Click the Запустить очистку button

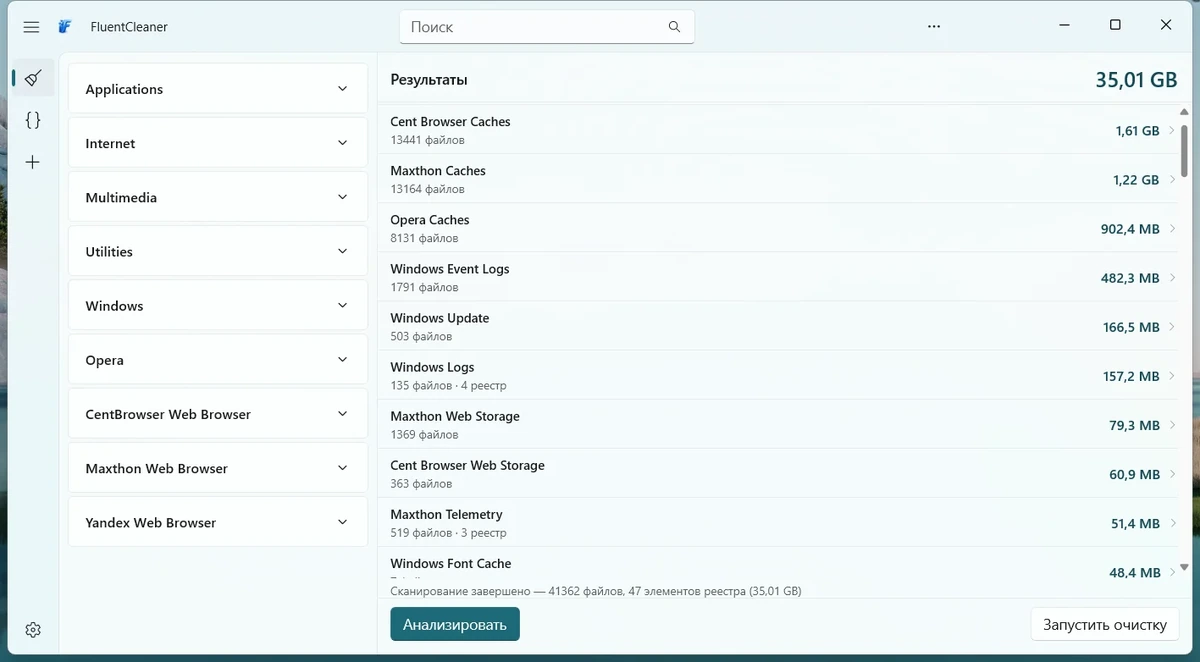click(1105, 624)
